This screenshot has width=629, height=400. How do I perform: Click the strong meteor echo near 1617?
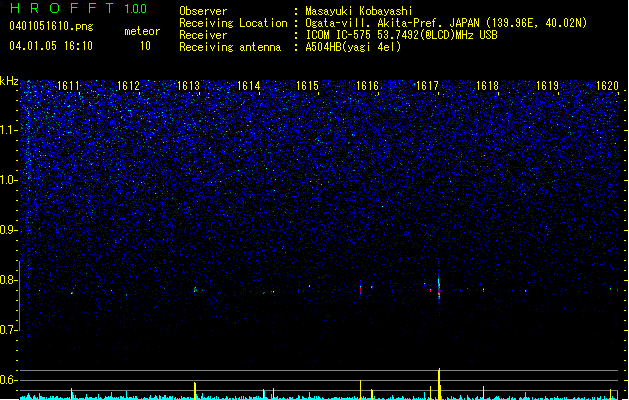(439, 287)
